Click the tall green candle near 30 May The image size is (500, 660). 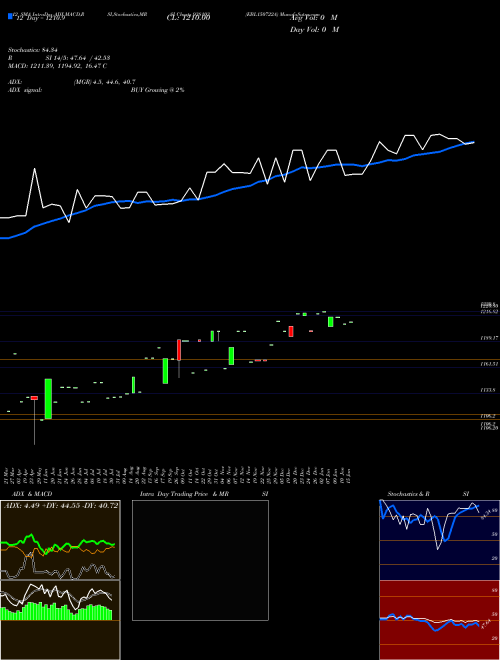click(48, 399)
